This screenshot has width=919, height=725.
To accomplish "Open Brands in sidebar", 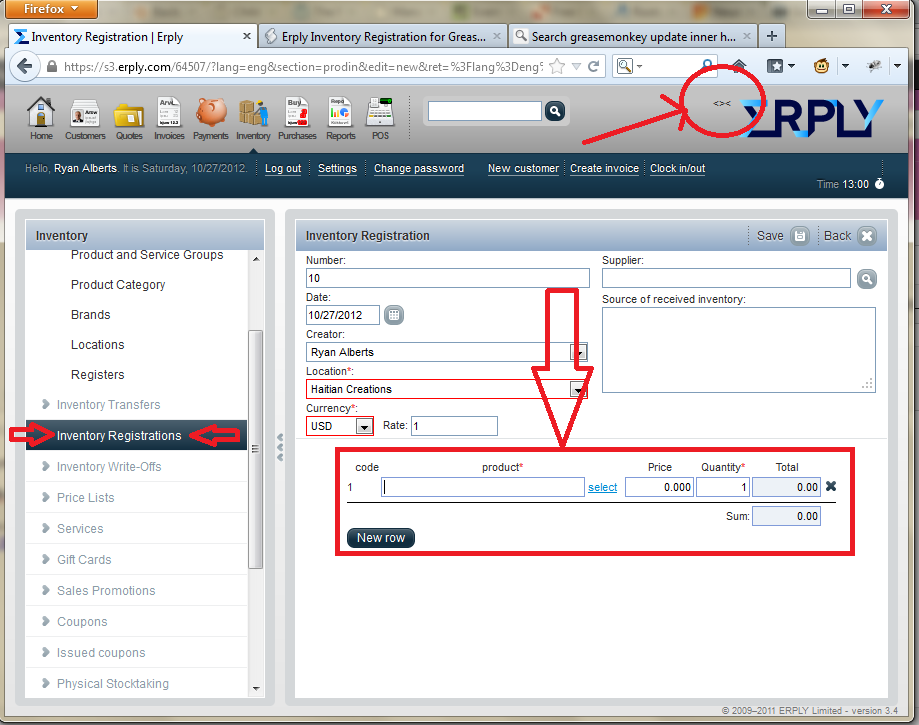I will [90, 315].
